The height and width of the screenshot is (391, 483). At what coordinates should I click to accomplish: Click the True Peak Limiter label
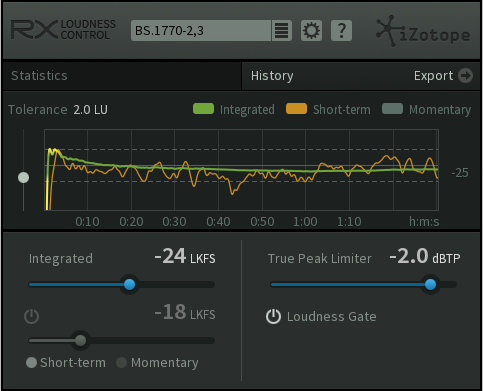tap(320, 259)
